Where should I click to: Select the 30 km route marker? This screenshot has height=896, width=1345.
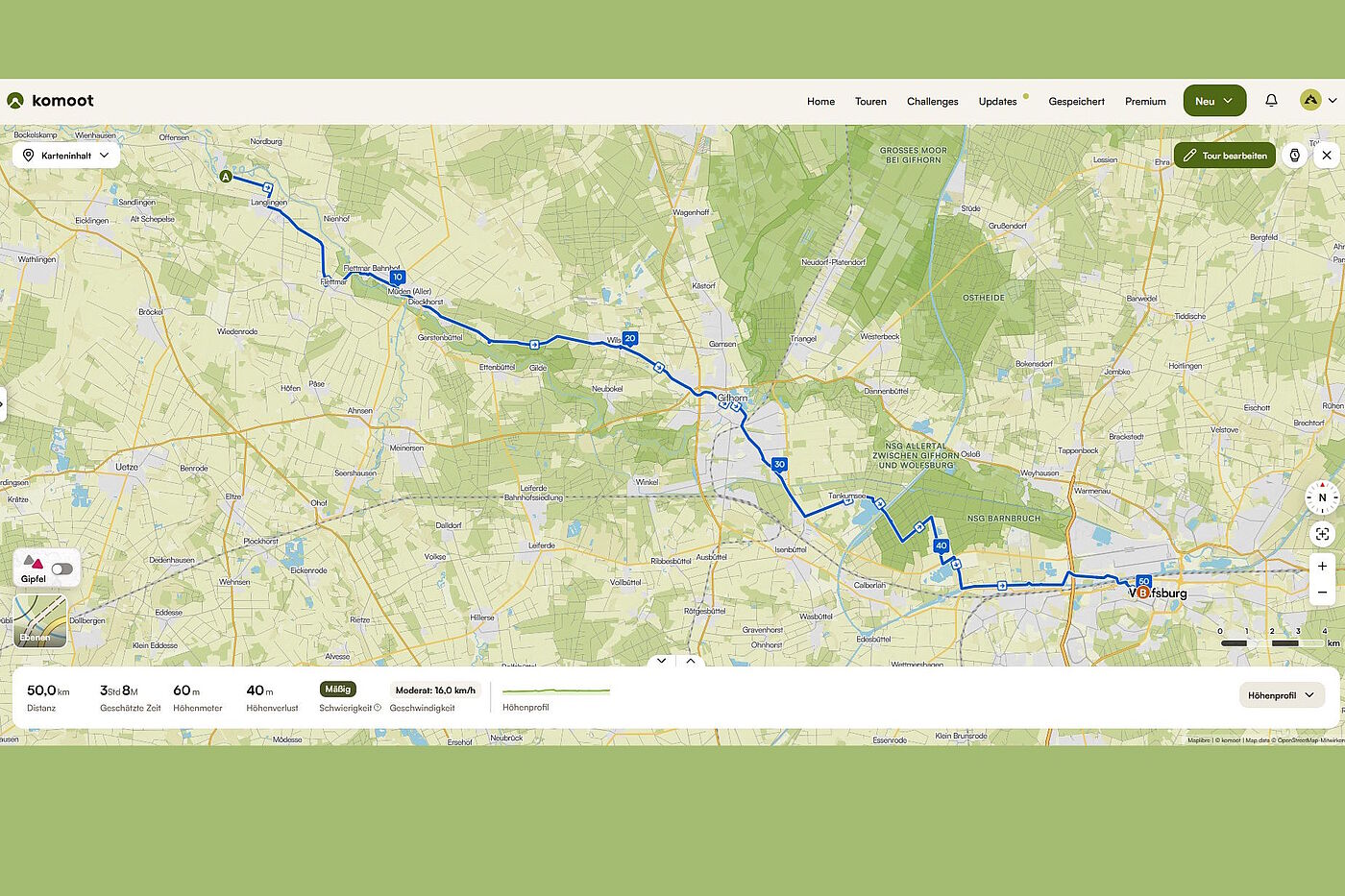(x=779, y=464)
